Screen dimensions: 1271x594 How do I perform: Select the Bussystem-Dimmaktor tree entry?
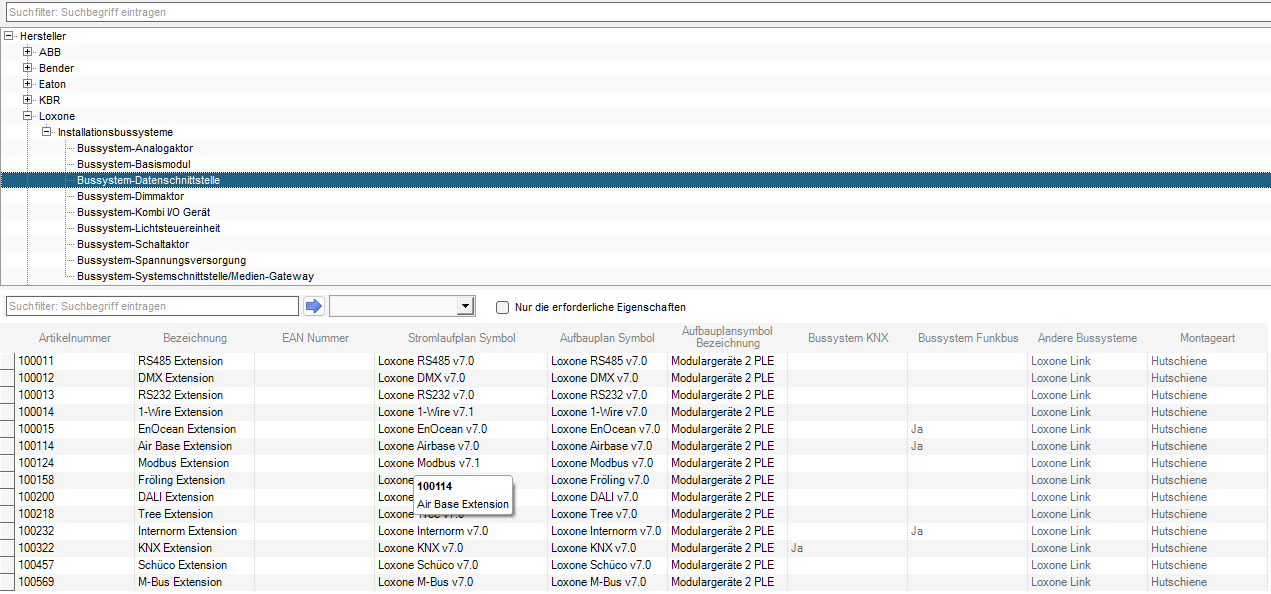(130, 196)
